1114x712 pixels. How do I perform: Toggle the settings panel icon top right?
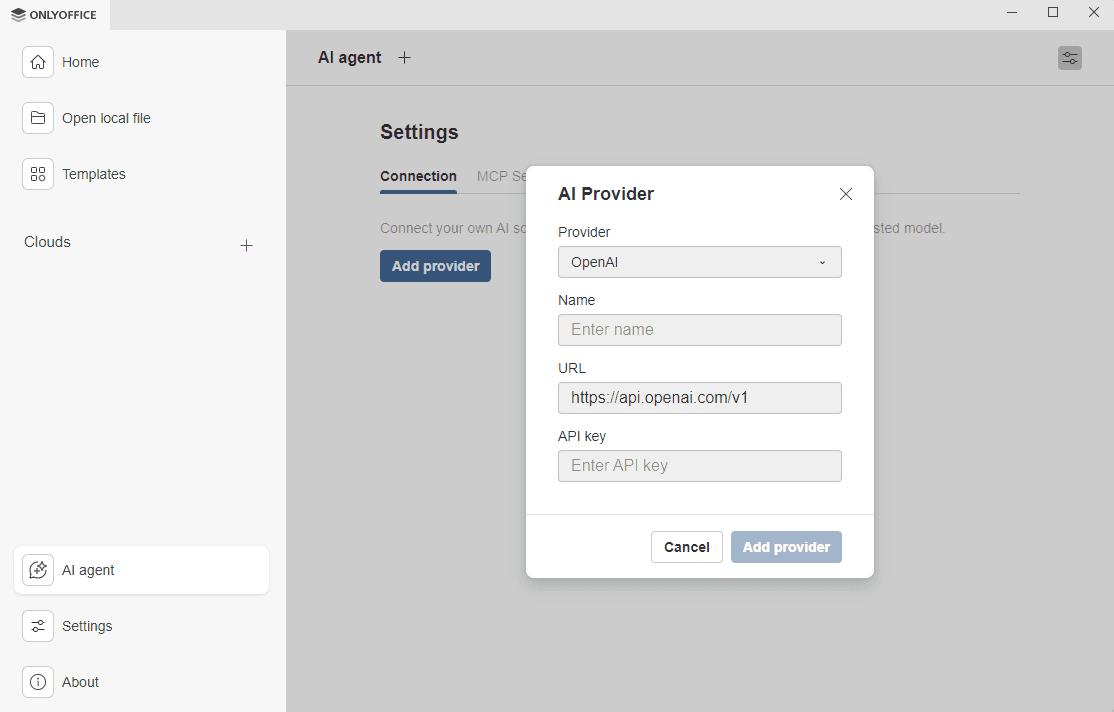(1070, 58)
